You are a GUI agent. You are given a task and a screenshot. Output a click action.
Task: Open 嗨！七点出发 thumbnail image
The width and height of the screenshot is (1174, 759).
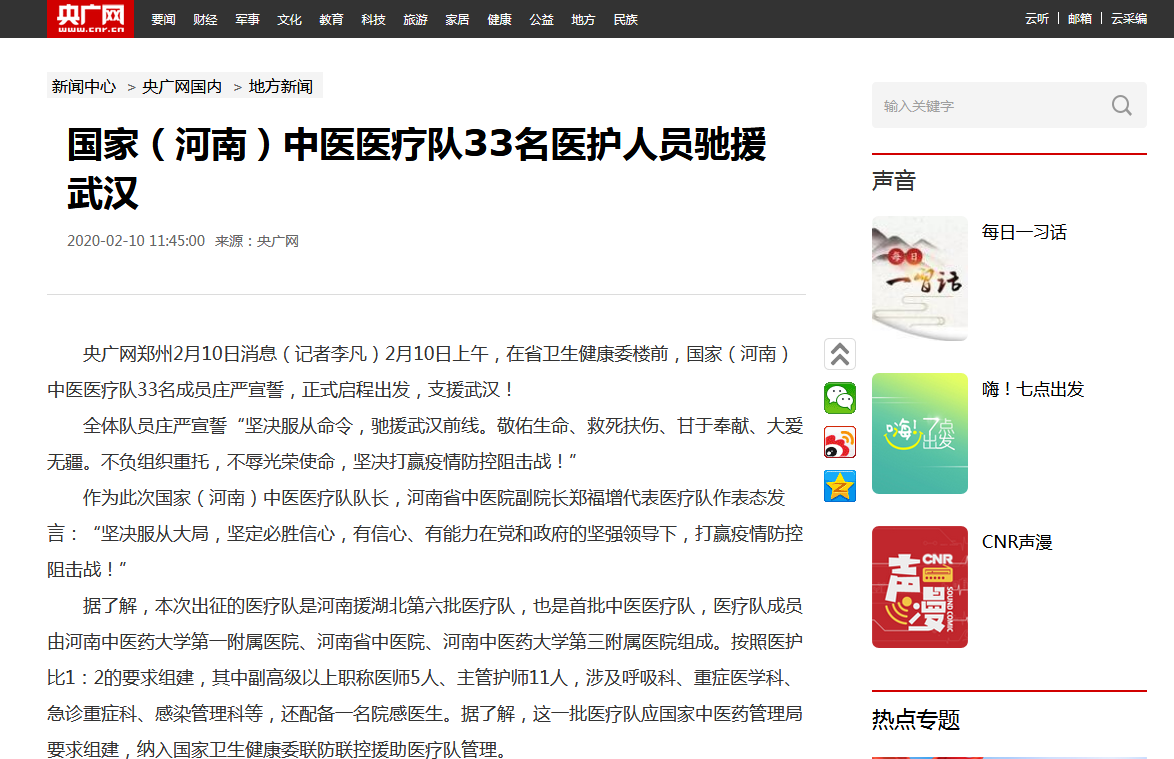coord(919,434)
